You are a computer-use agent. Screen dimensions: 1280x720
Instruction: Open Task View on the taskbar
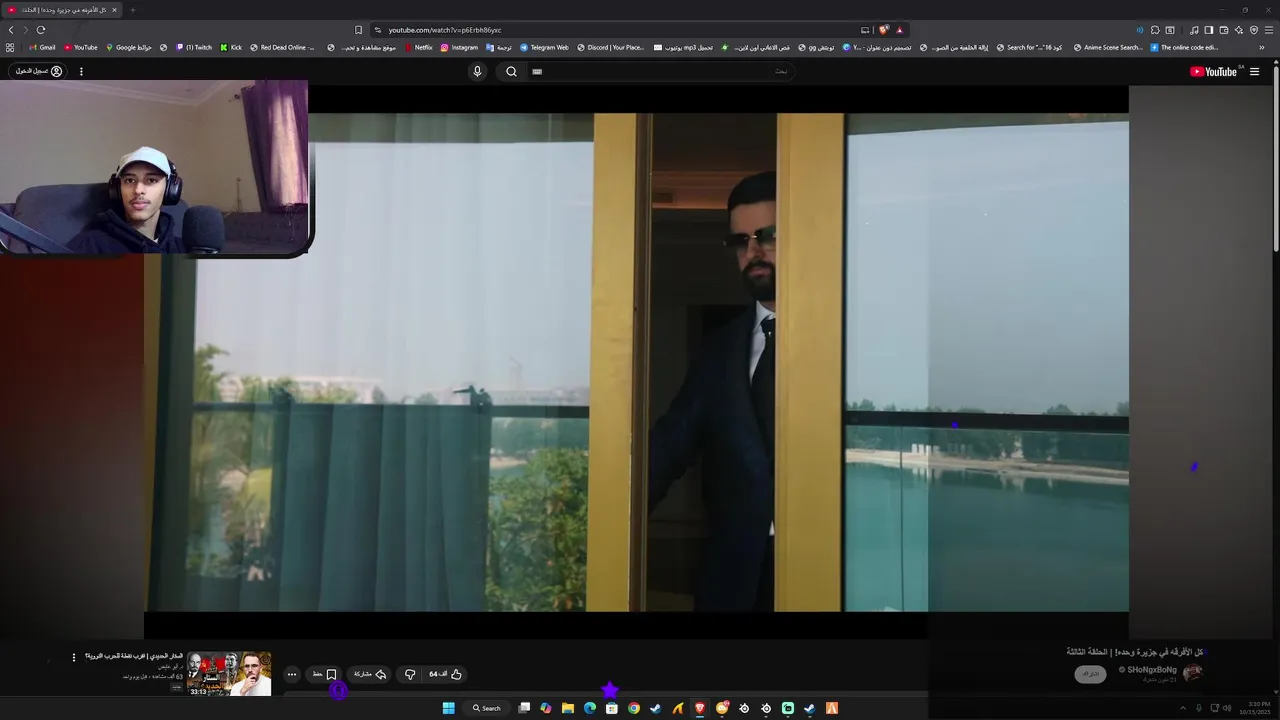coord(524,708)
